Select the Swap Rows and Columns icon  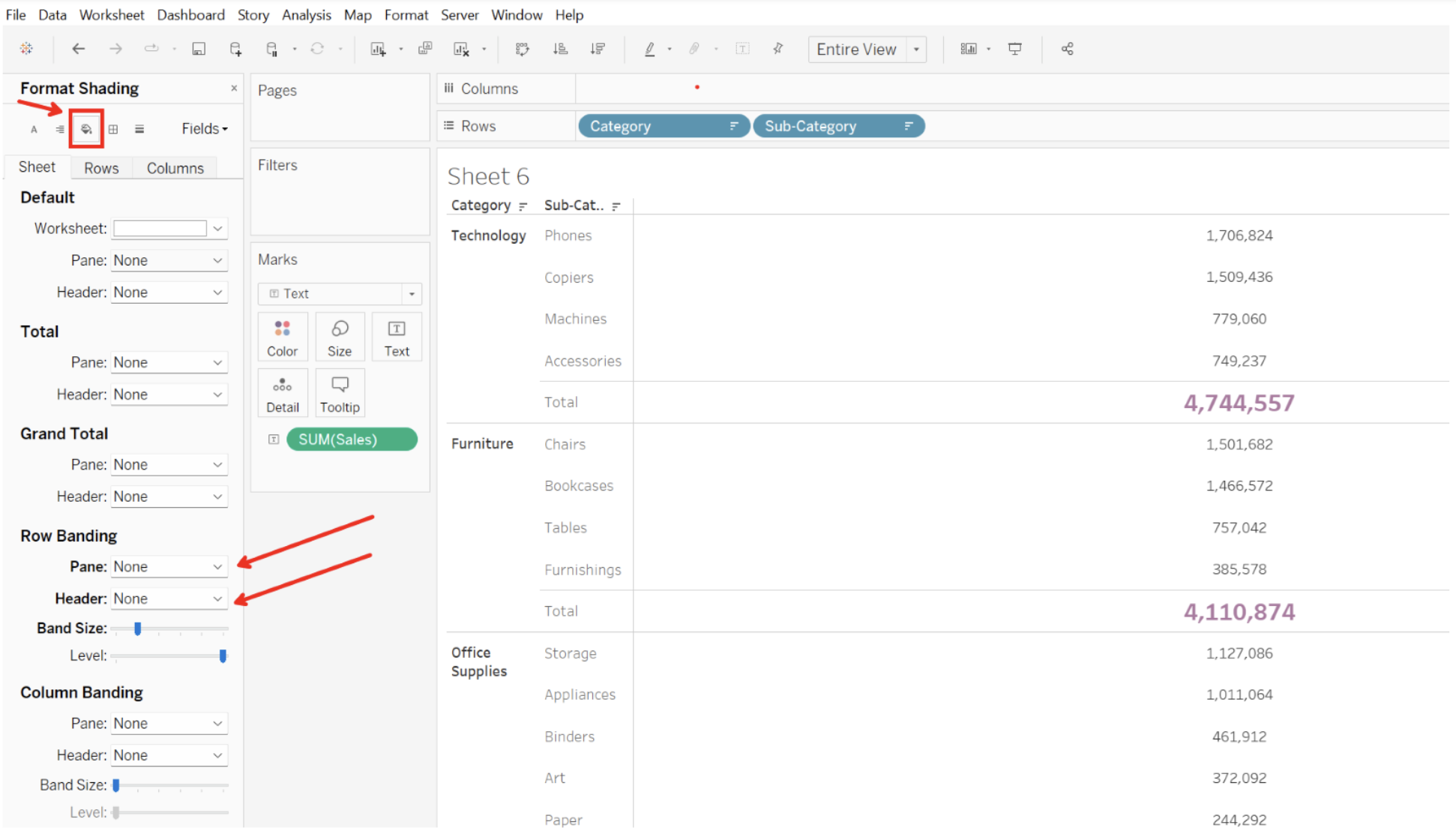pyautogui.click(x=523, y=49)
